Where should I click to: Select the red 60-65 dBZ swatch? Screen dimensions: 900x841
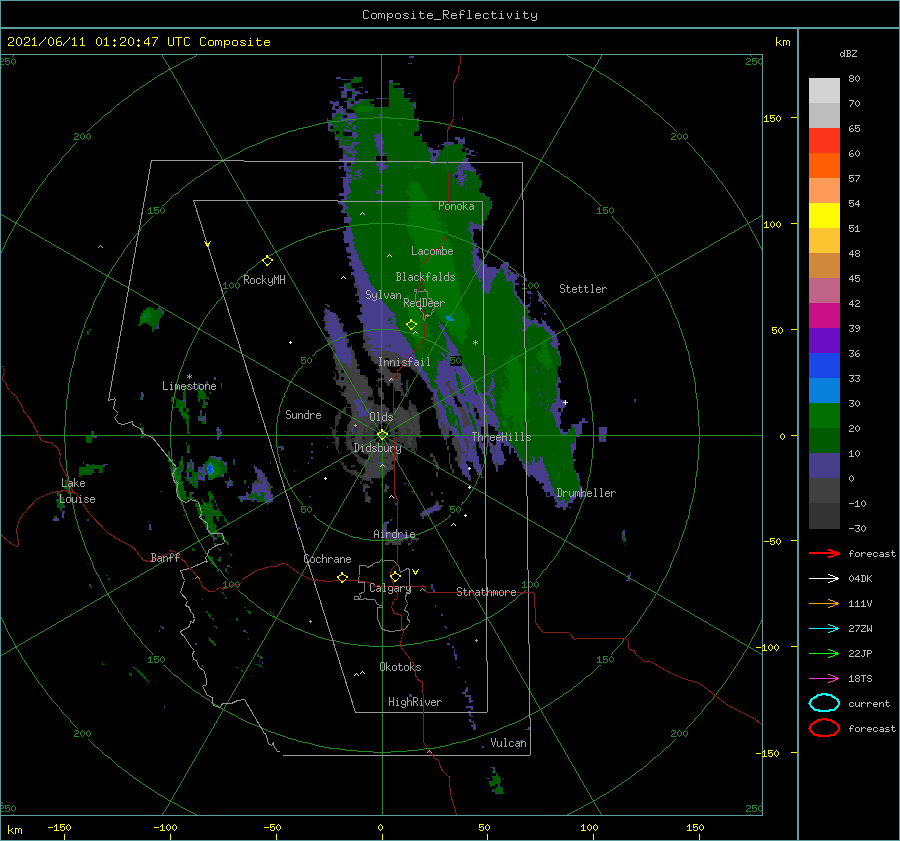point(824,141)
